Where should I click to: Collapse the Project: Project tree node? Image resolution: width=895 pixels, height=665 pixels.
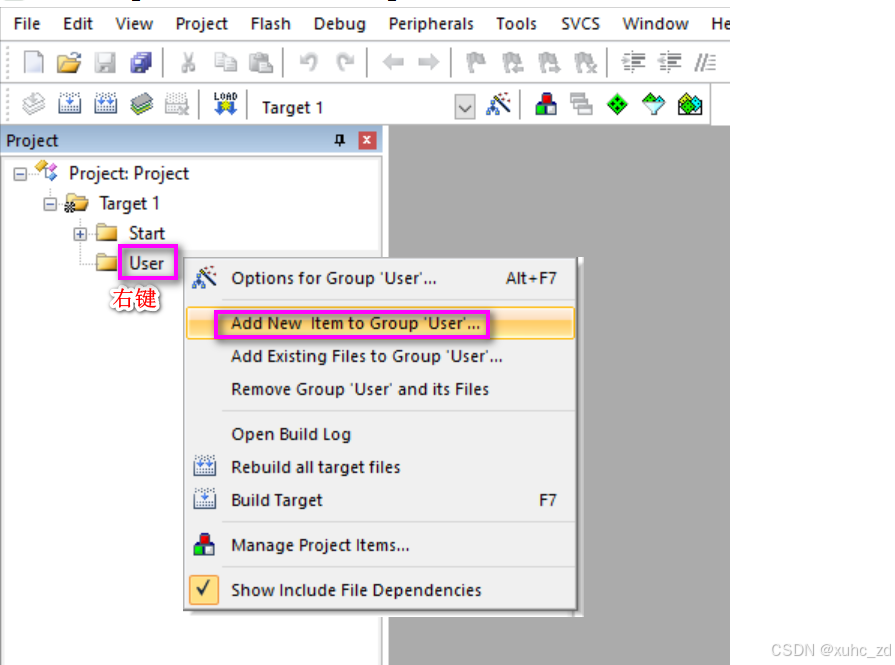pyautogui.click(x=20, y=174)
